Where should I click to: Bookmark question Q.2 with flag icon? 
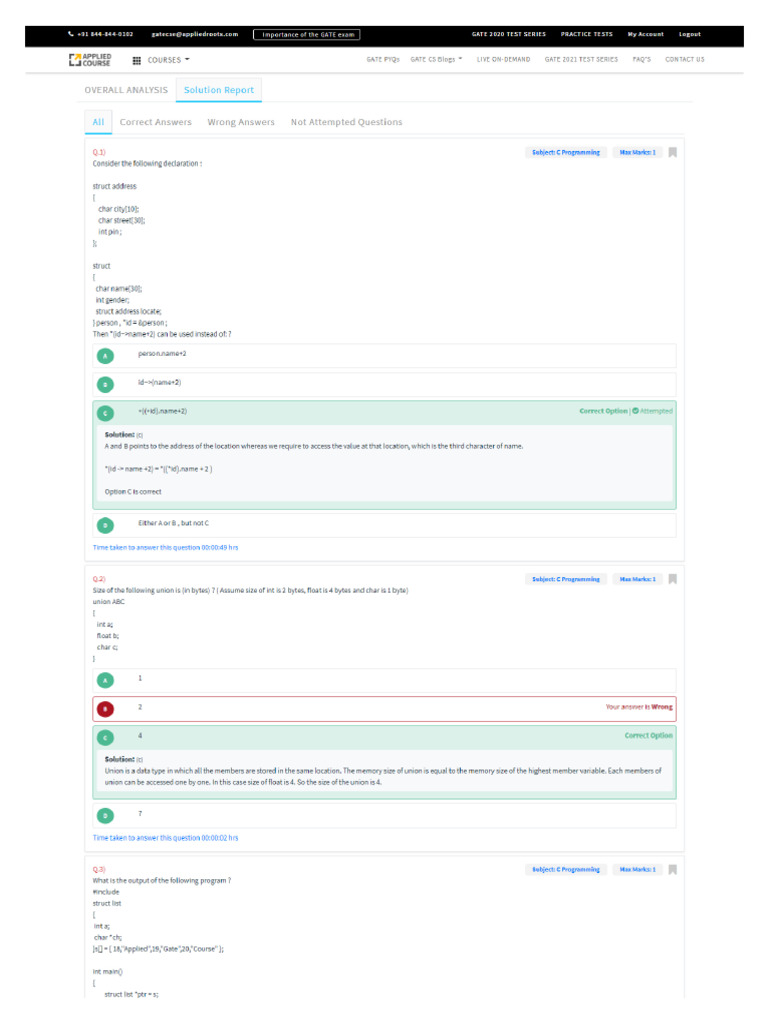click(673, 579)
